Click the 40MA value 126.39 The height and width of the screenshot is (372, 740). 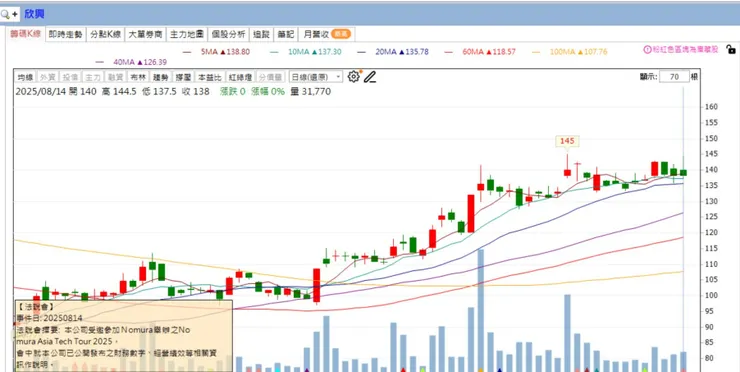click(154, 62)
